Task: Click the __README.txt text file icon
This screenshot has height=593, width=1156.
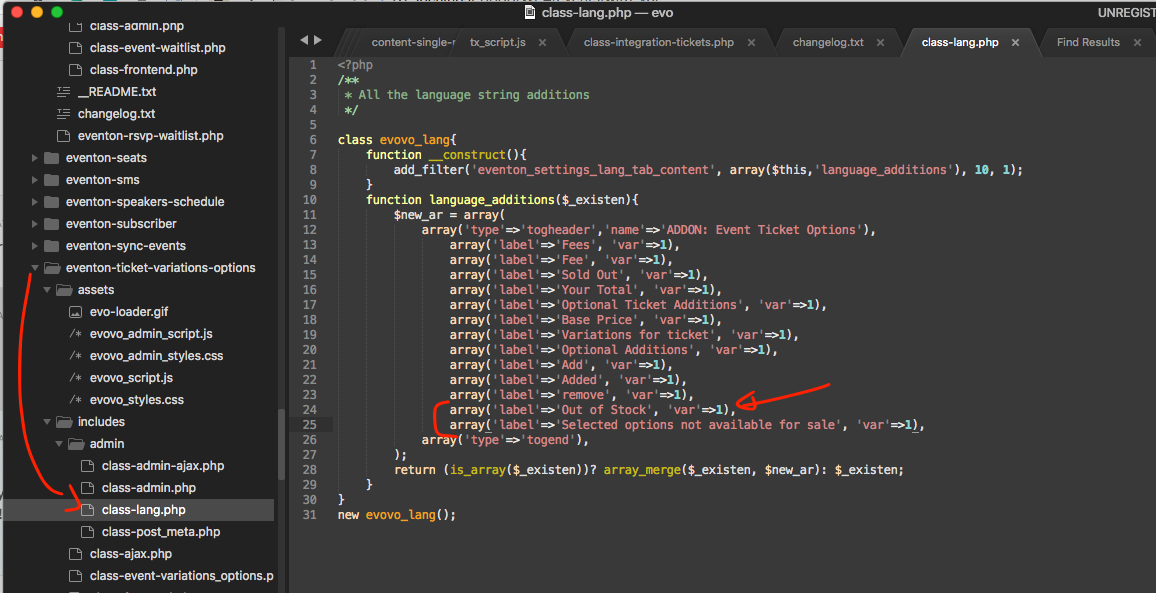Action: (x=64, y=92)
